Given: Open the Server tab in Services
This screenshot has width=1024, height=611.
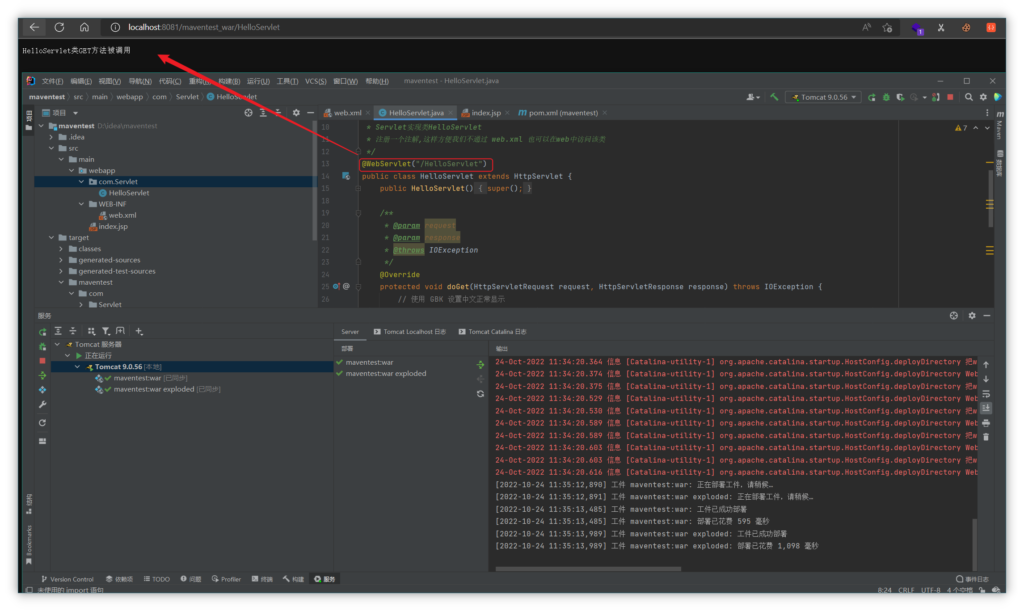Looking at the screenshot, I should pyautogui.click(x=349, y=332).
